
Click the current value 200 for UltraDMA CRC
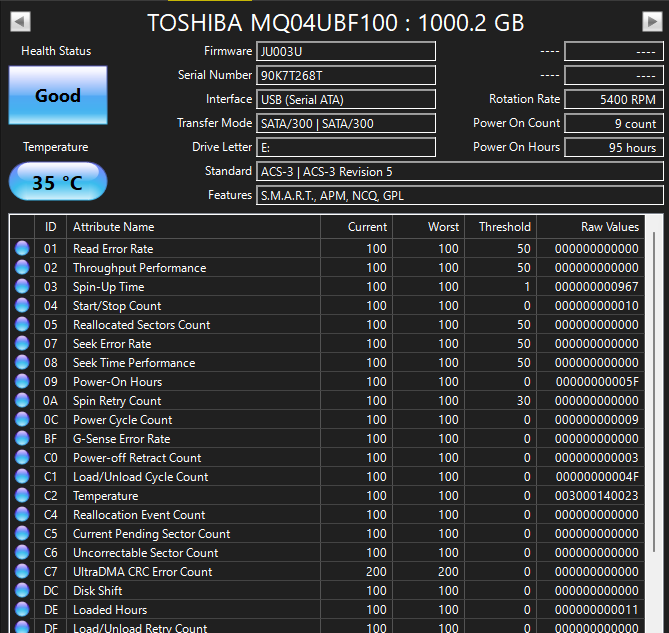(x=376, y=572)
